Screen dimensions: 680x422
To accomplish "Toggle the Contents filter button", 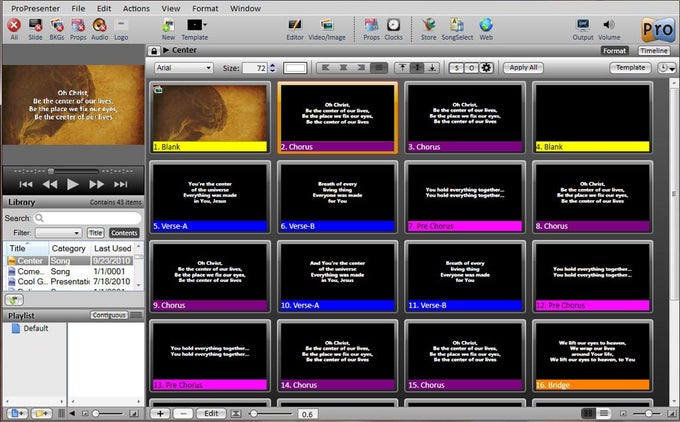I will 124,232.
